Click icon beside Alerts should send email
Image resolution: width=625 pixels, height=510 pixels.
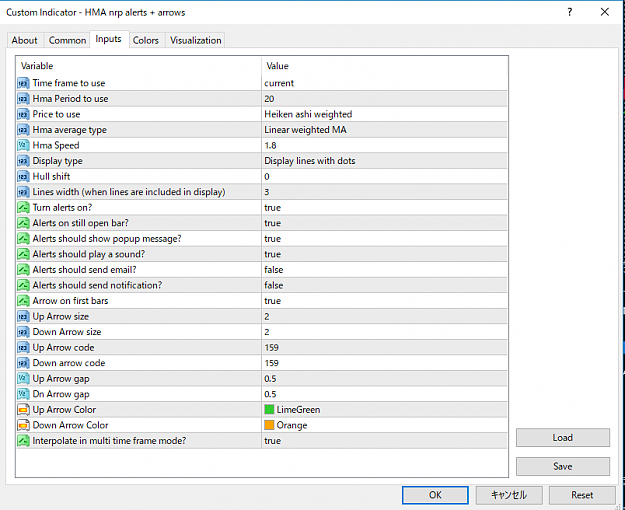[x=23, y=270]
